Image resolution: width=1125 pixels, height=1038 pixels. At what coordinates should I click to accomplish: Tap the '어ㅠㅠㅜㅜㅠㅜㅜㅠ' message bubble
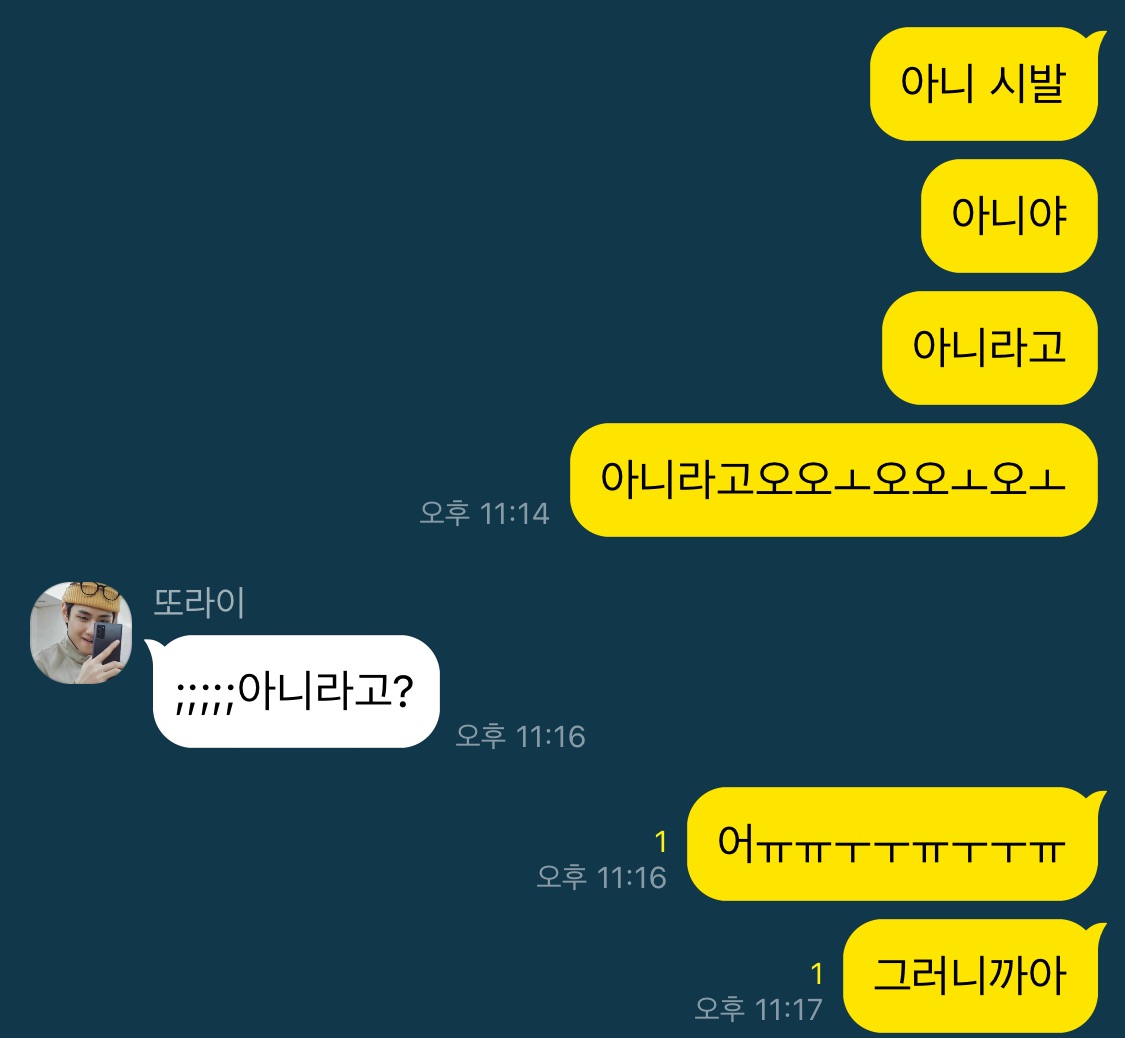(x=892, y=844)
